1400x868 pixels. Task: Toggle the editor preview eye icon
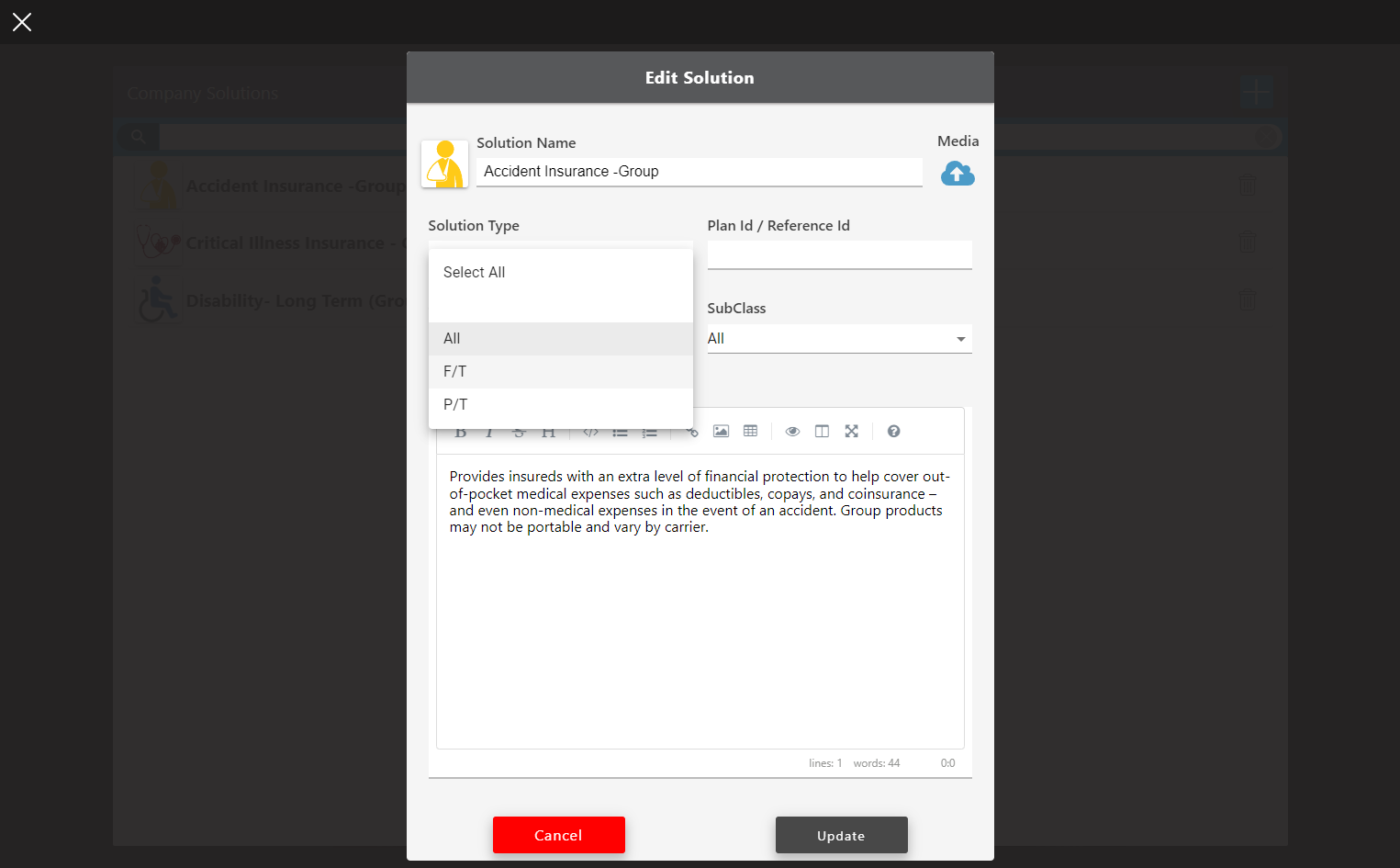793,431
